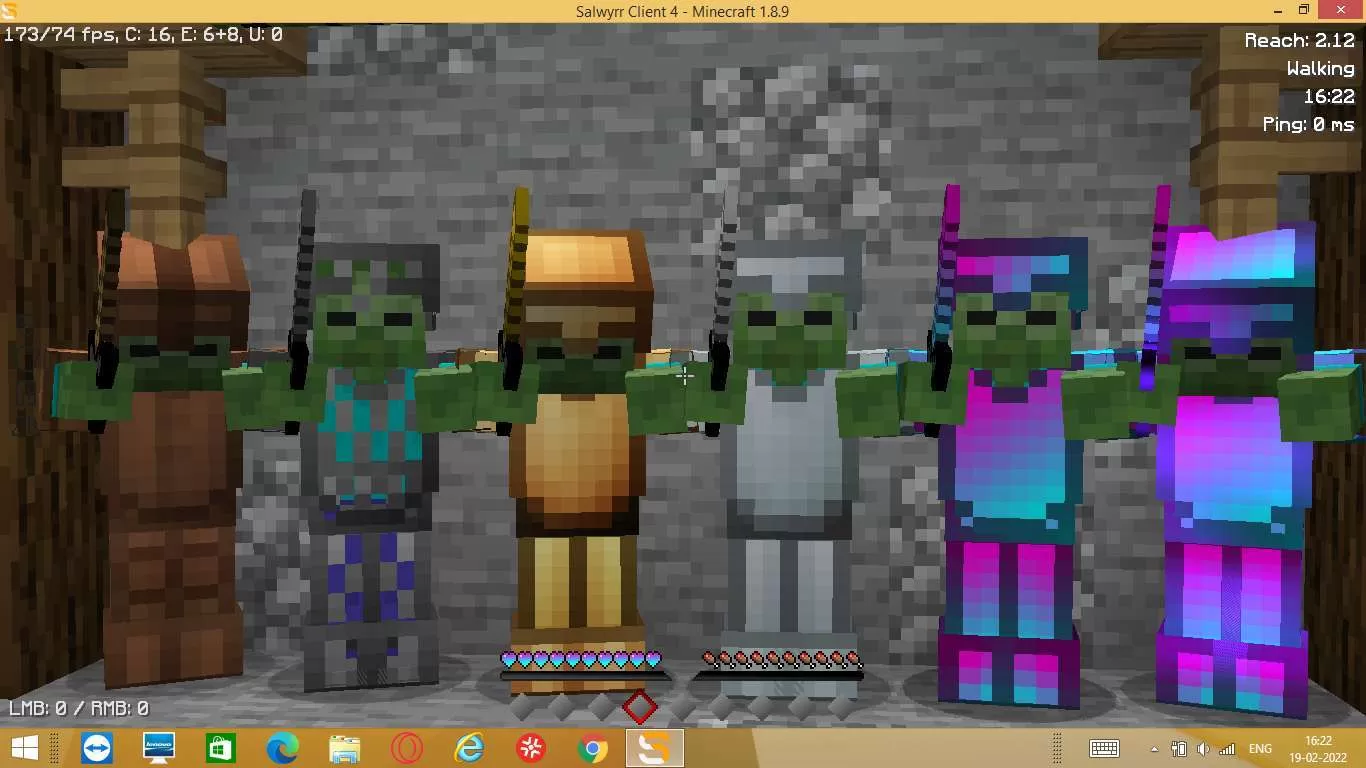Open the Lenovo taskbar app
Viewport: 1366px width, 768px height.
click(x=159, y=748)
